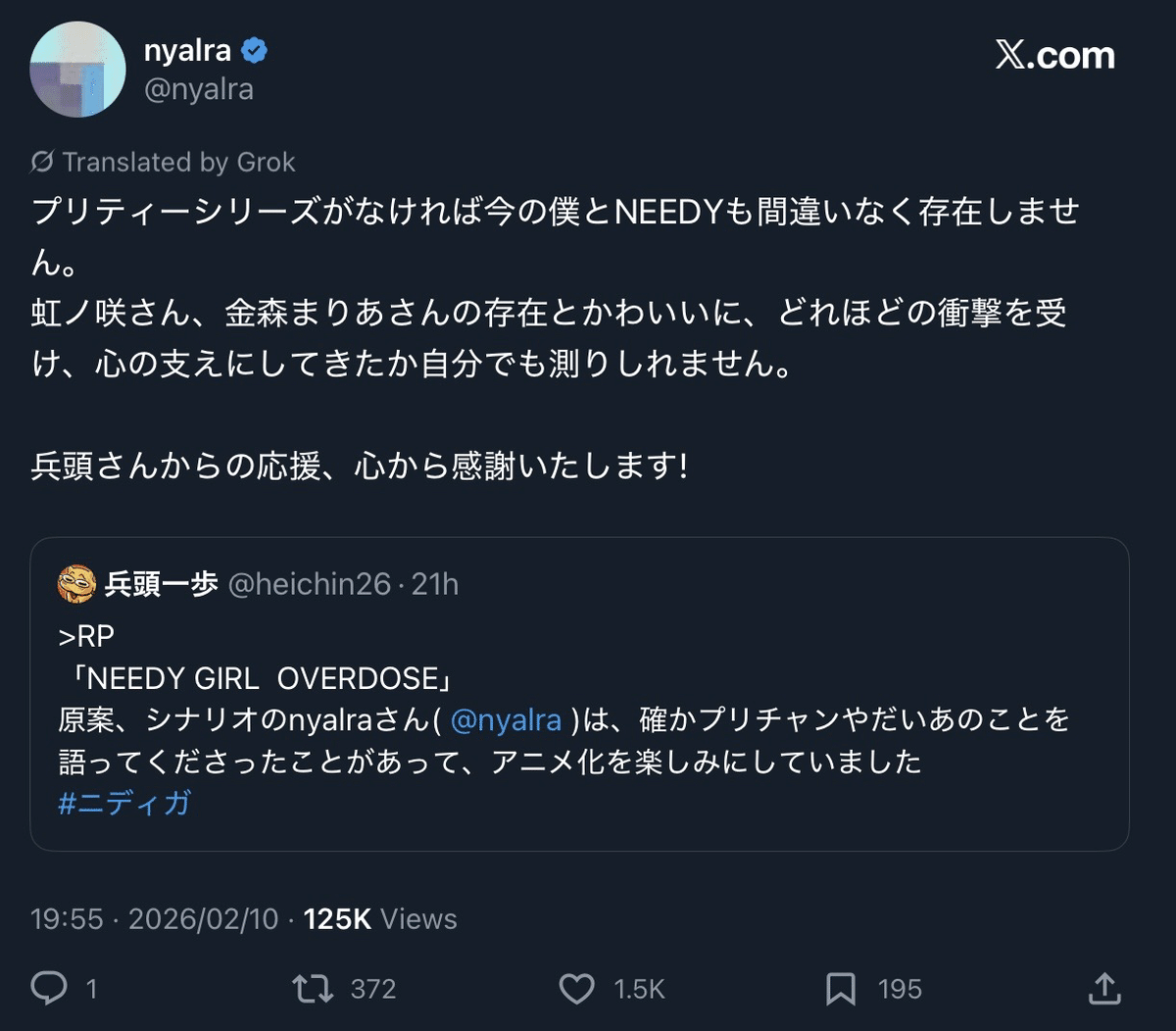Open the 19:55 · 2026/02/10 timestamp

pos(155,919)
